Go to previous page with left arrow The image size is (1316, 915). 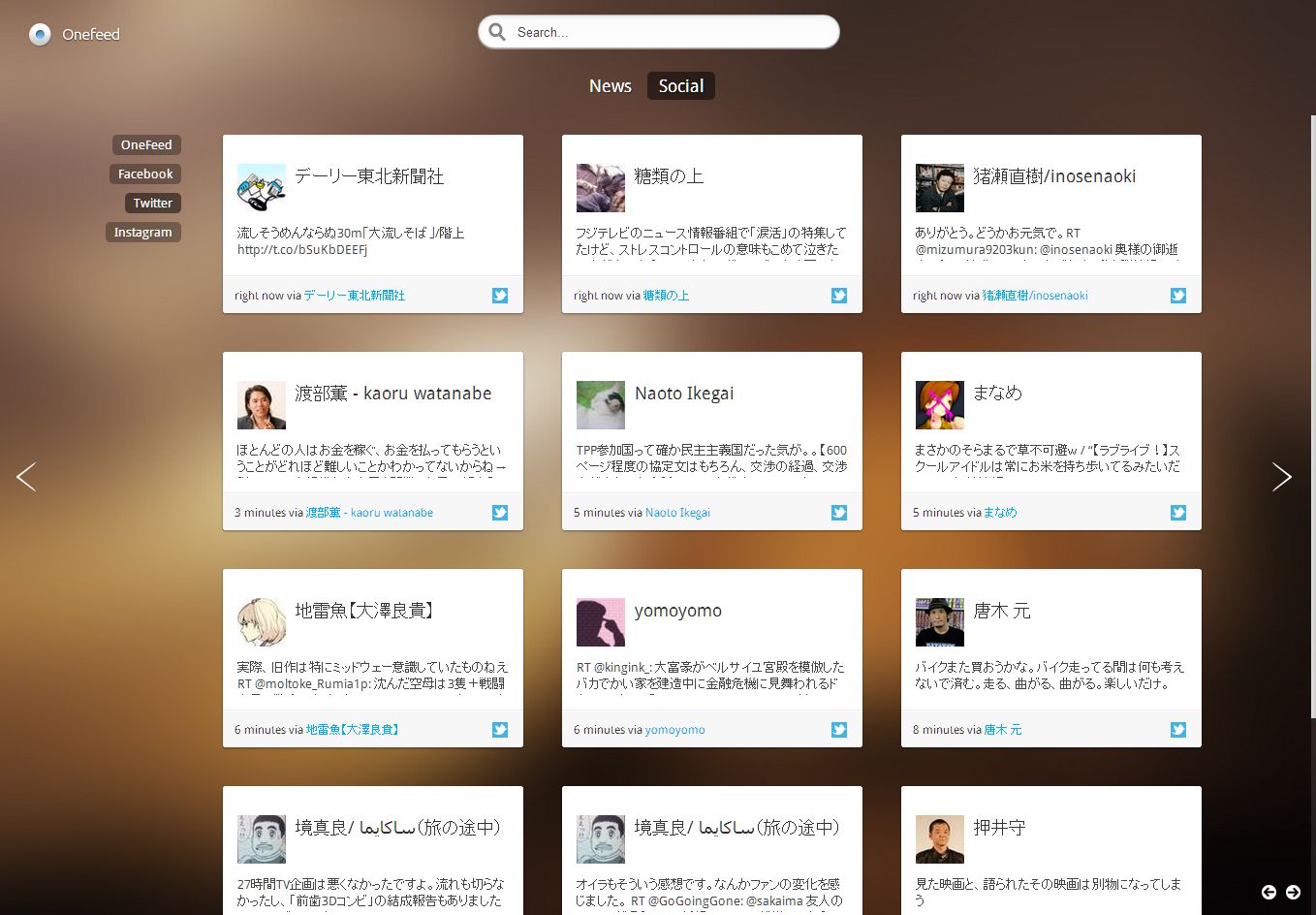pos(26,476)
